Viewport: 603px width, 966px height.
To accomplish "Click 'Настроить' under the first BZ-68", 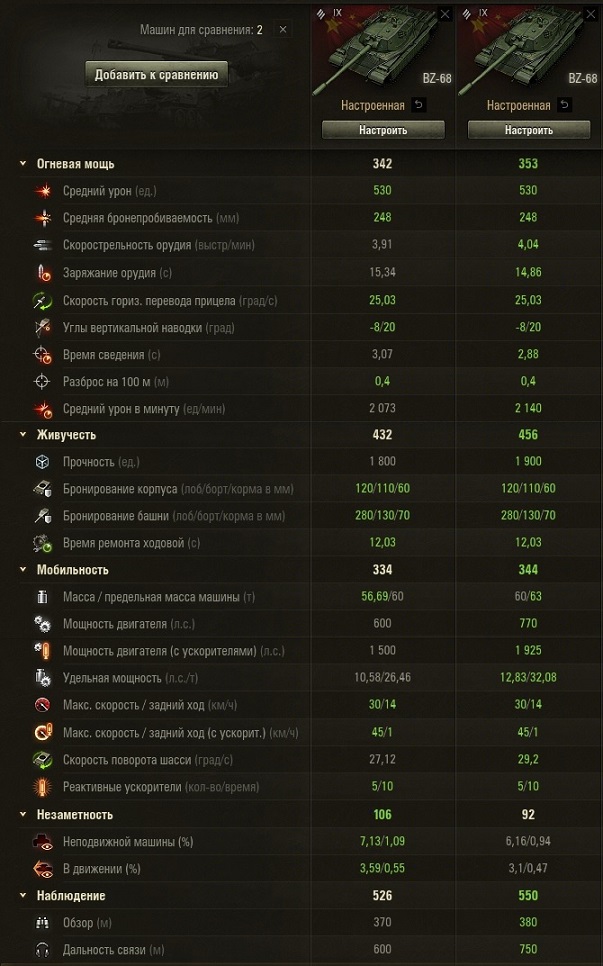I will (383, 130).
